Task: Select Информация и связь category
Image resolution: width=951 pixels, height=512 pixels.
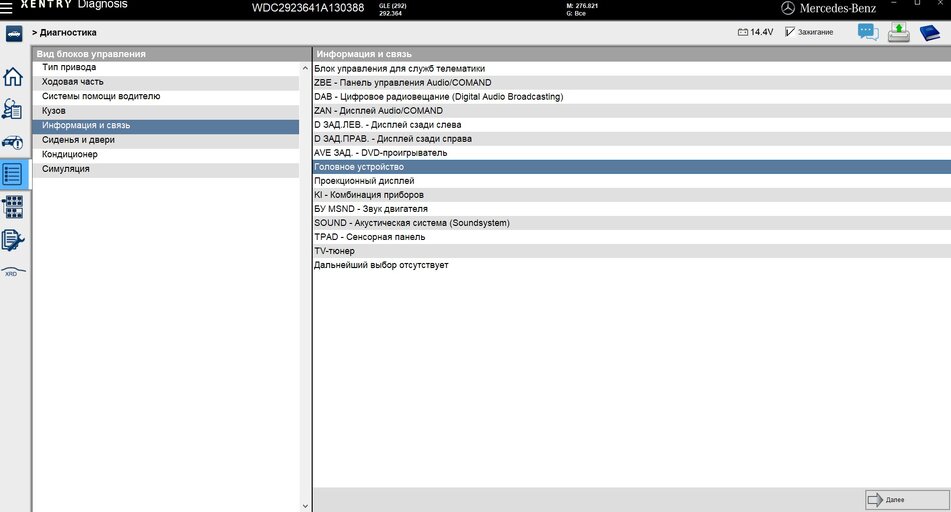Action: (x=166, y=126)
